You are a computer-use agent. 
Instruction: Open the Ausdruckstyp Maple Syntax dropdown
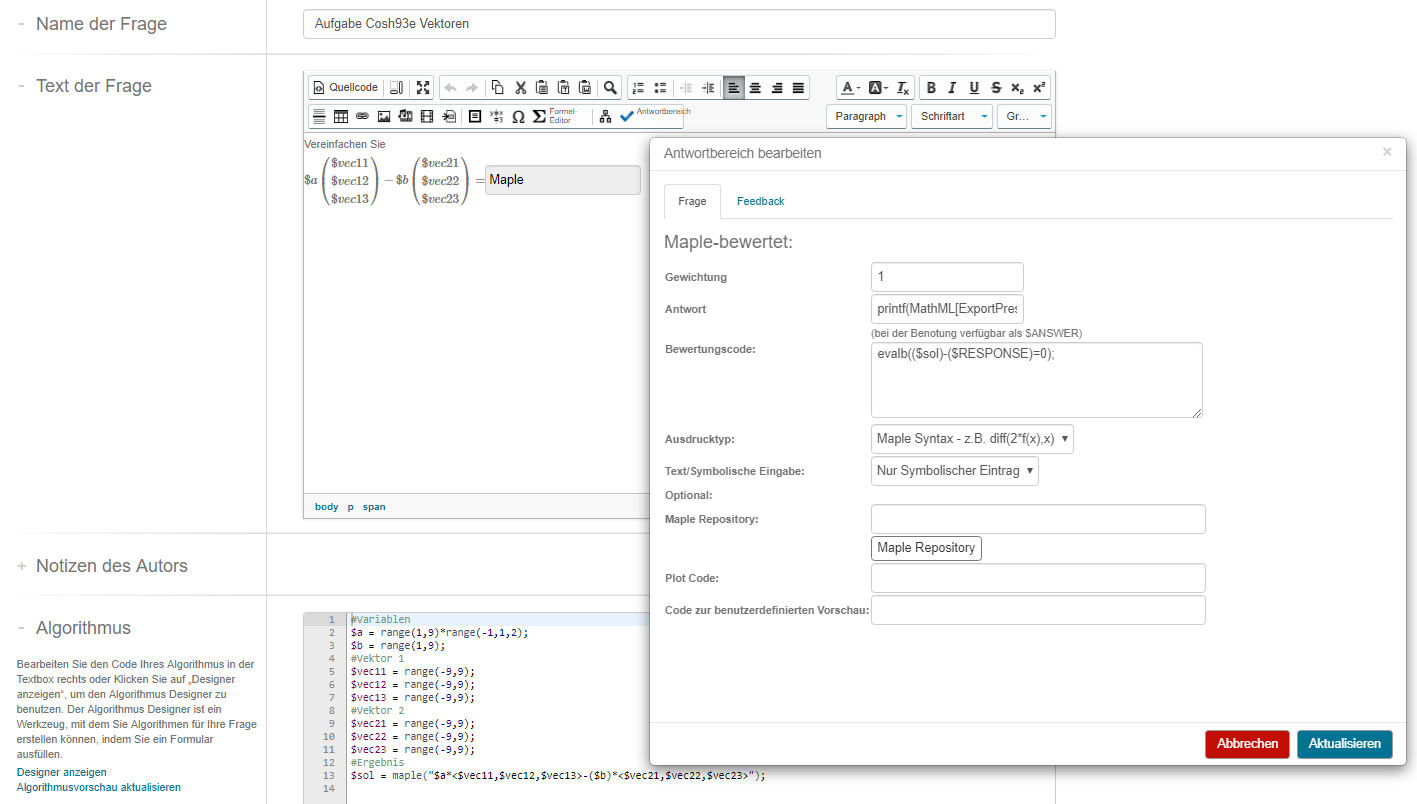(972, 438)
